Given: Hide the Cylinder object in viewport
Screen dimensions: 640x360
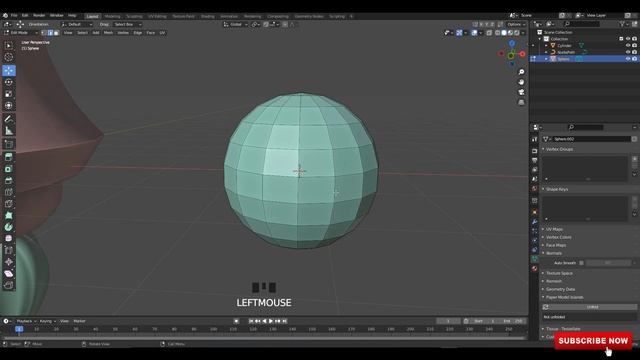Looking at the screenshot, I should 628,45.
